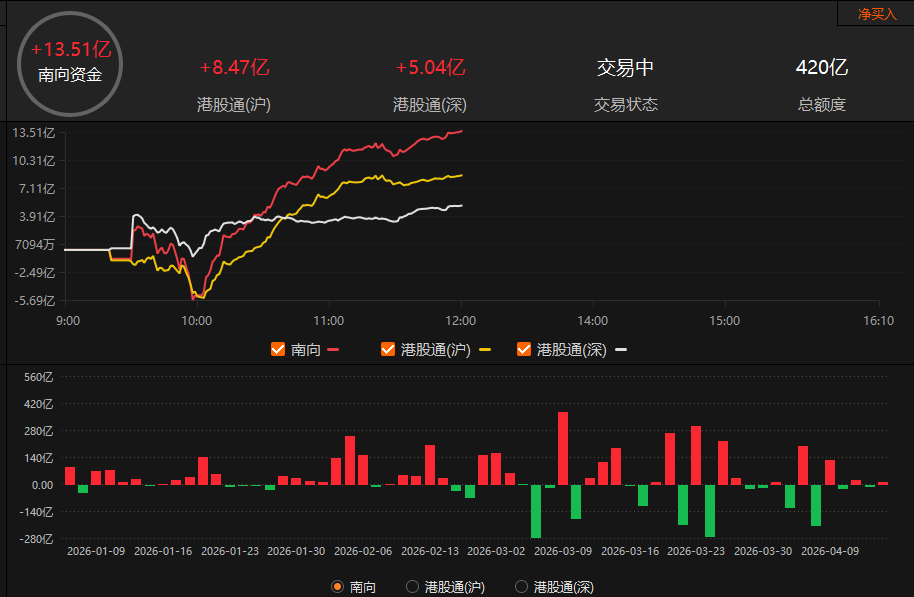Select the 南向 radio button below bar chart
Screen dimensions: 914x597
pos(338,587)
